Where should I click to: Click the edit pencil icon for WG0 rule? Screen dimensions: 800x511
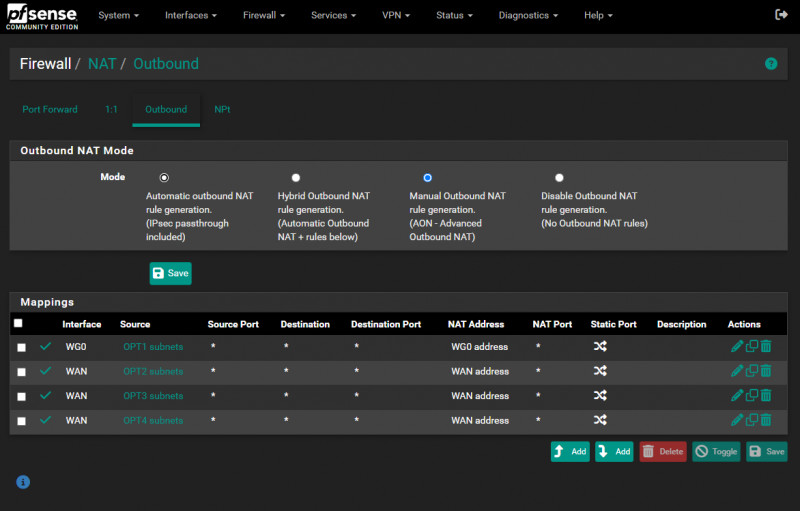(737, 346)
